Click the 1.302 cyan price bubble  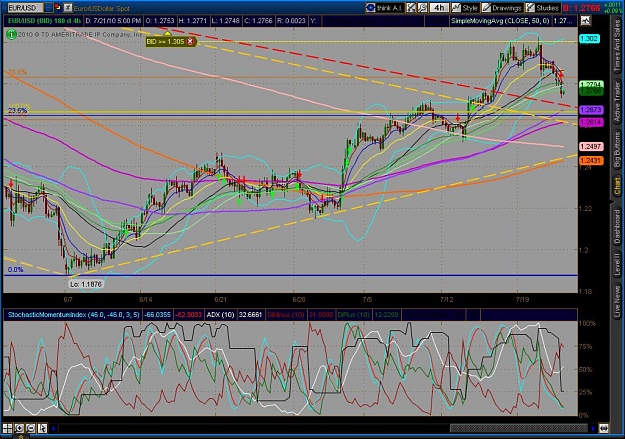tap(589, 39)
